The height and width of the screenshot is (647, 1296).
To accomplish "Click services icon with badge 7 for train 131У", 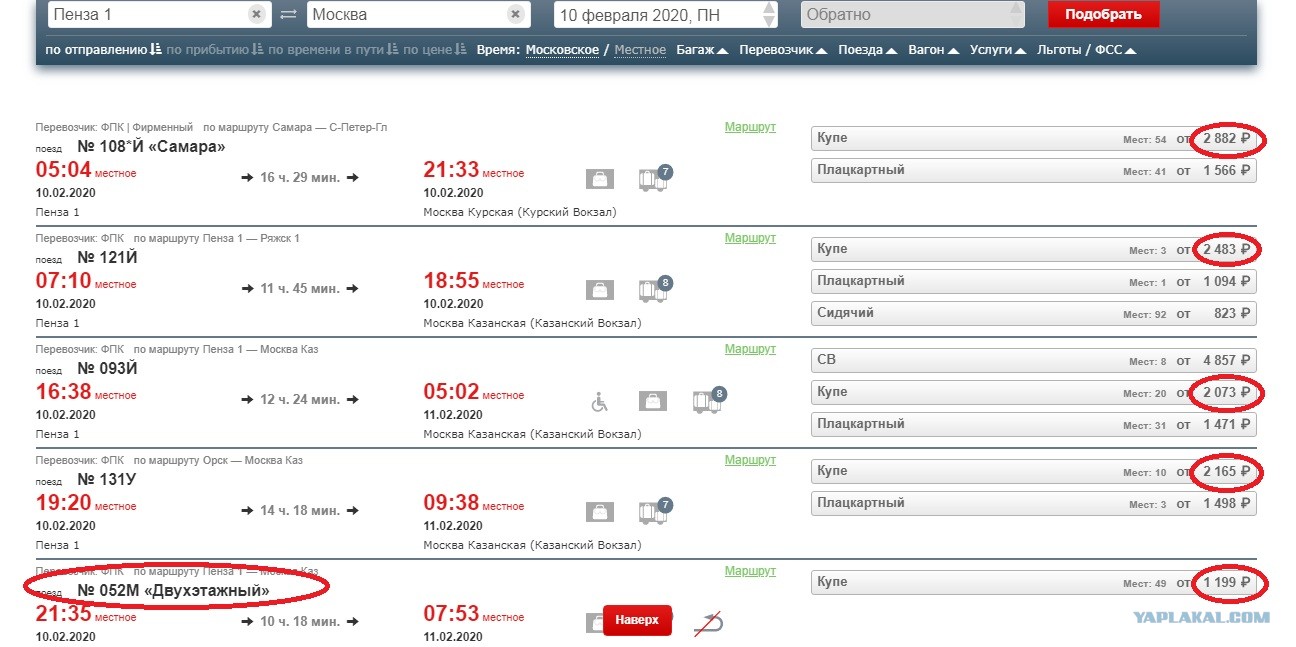I will click(654, 511).
